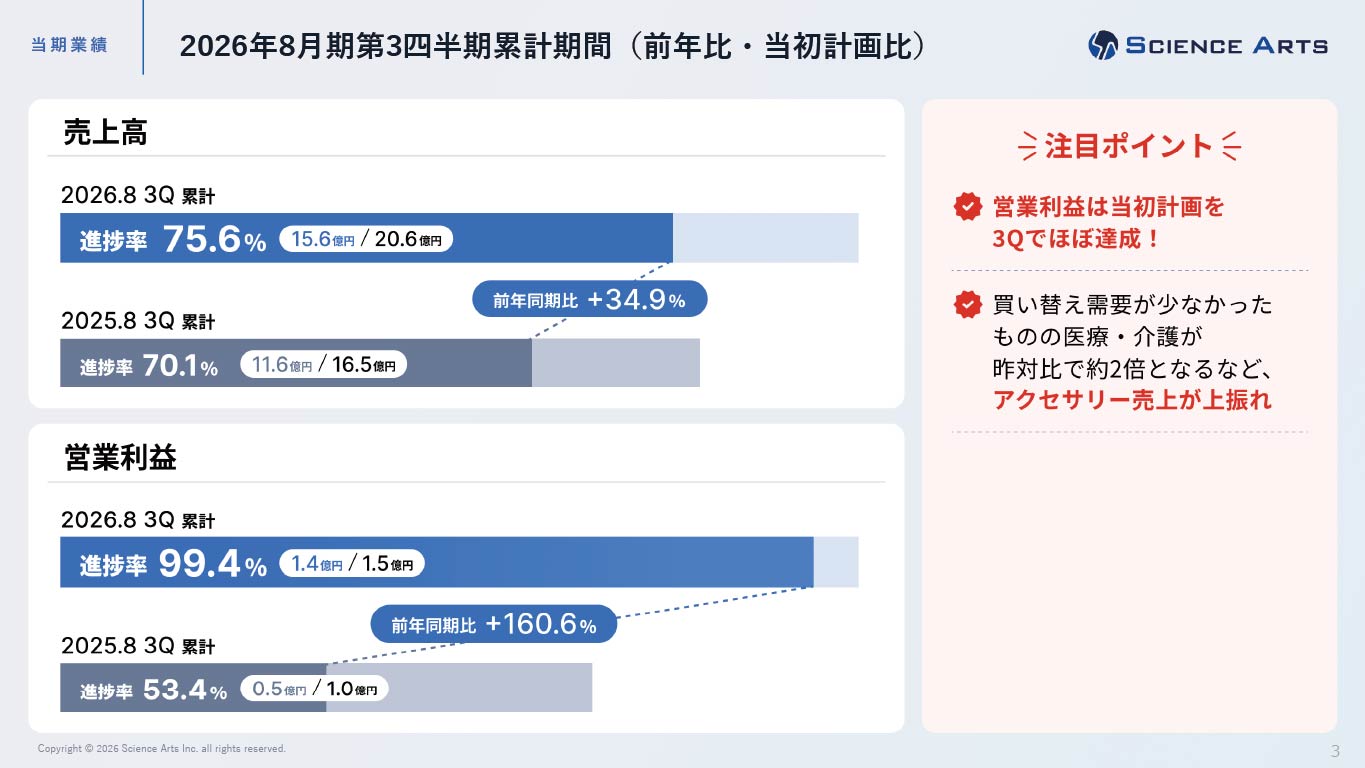
Task: Click the 当期業績 section label
Action: pos(69,46)
